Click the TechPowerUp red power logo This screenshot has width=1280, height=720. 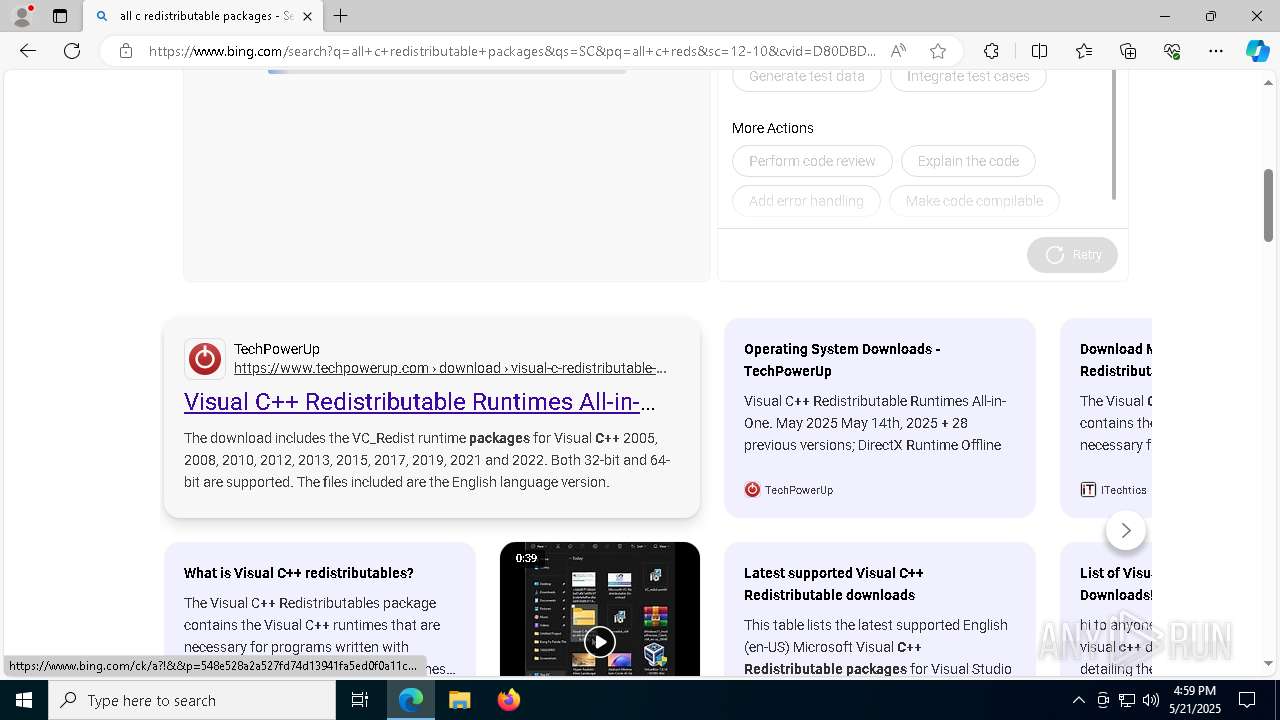point(204,359)
